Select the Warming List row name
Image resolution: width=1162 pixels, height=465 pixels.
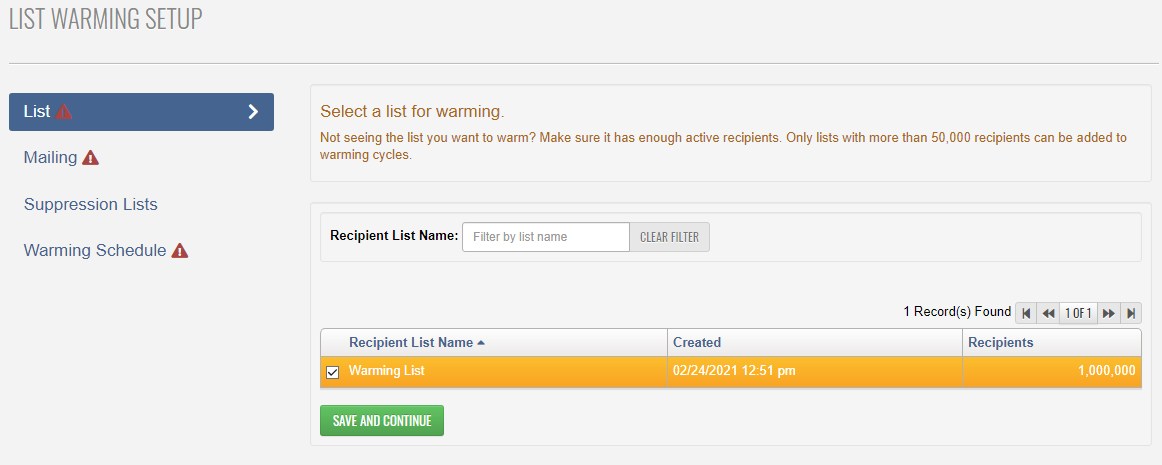[x=387, y=371]
